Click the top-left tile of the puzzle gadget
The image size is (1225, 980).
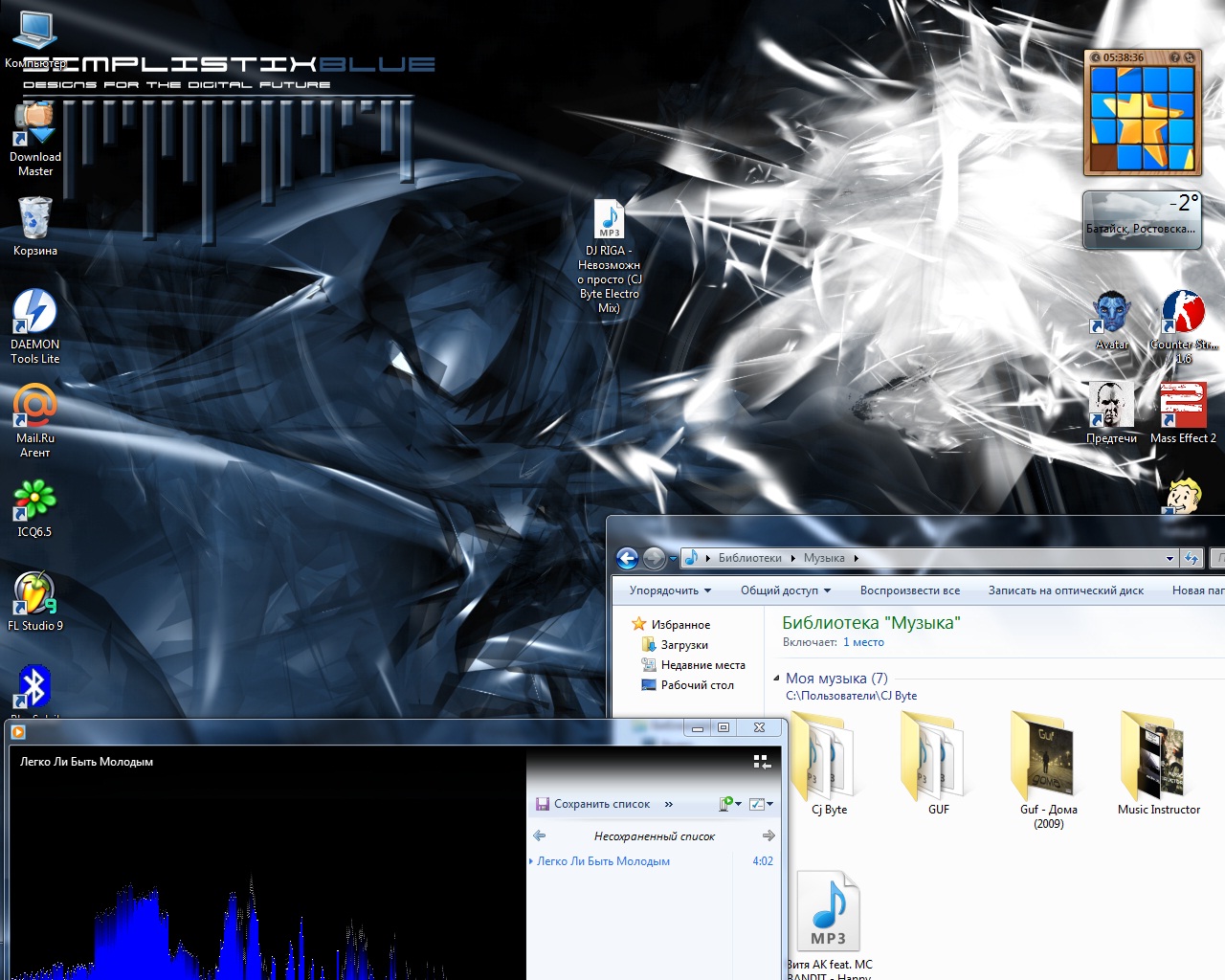(1103, 80)
